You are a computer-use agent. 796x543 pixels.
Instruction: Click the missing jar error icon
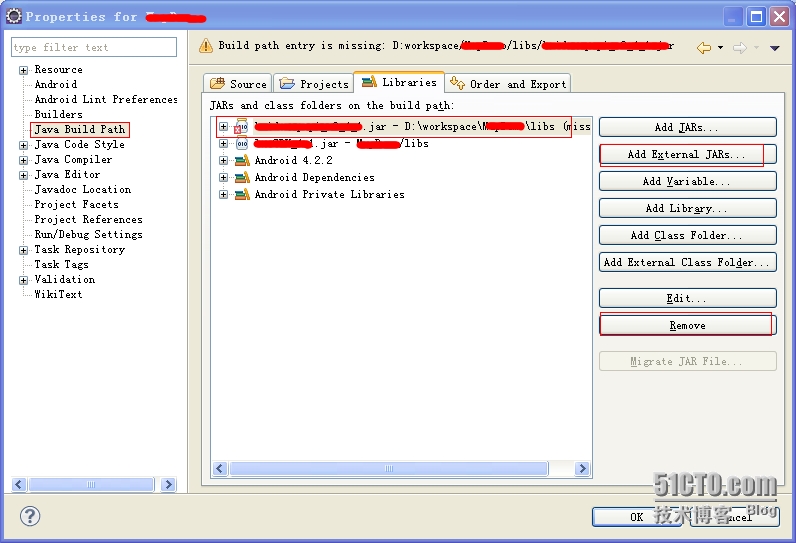(241, 126)
